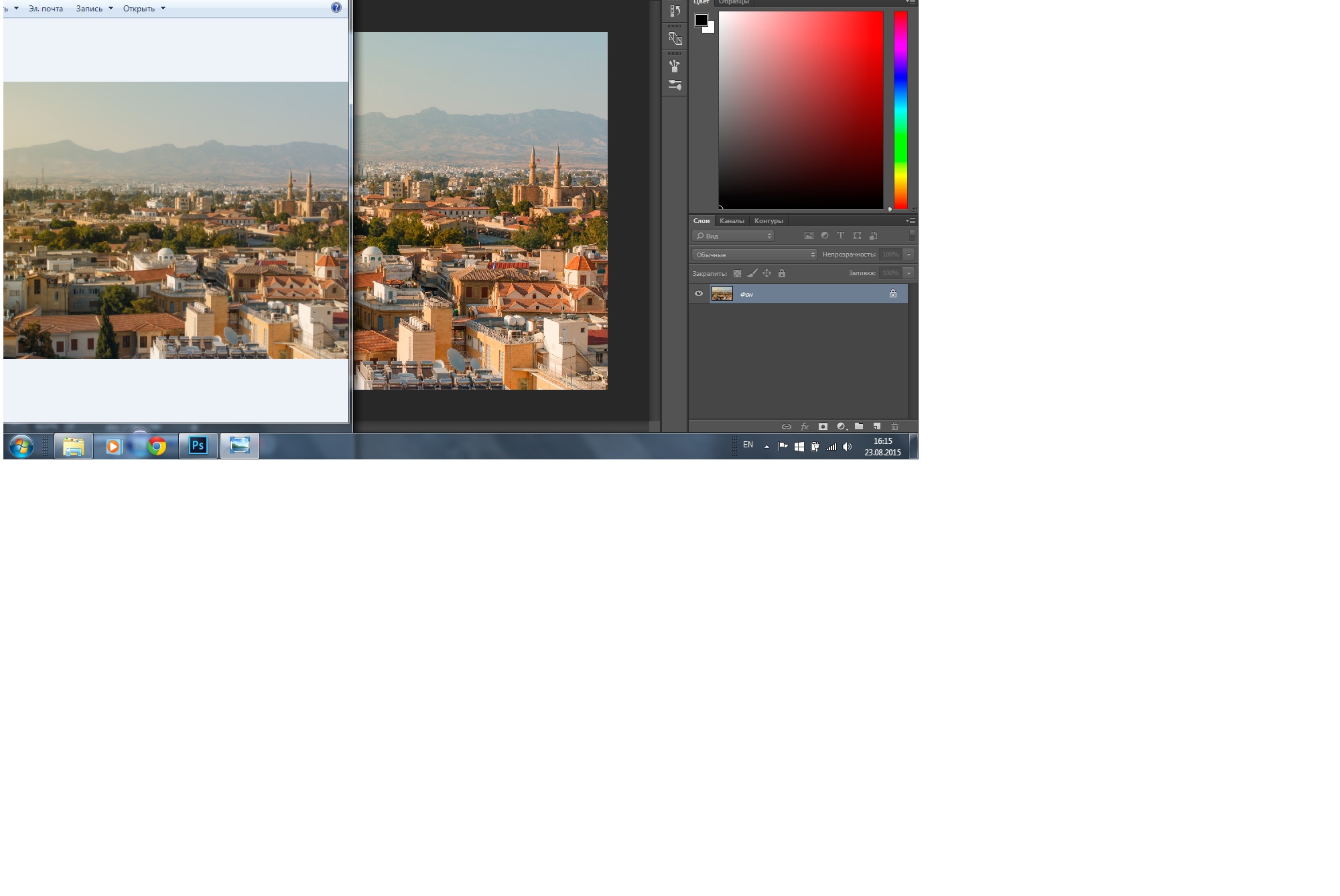Toggle lock transparent pixels checkerboard button

point(737,273)
